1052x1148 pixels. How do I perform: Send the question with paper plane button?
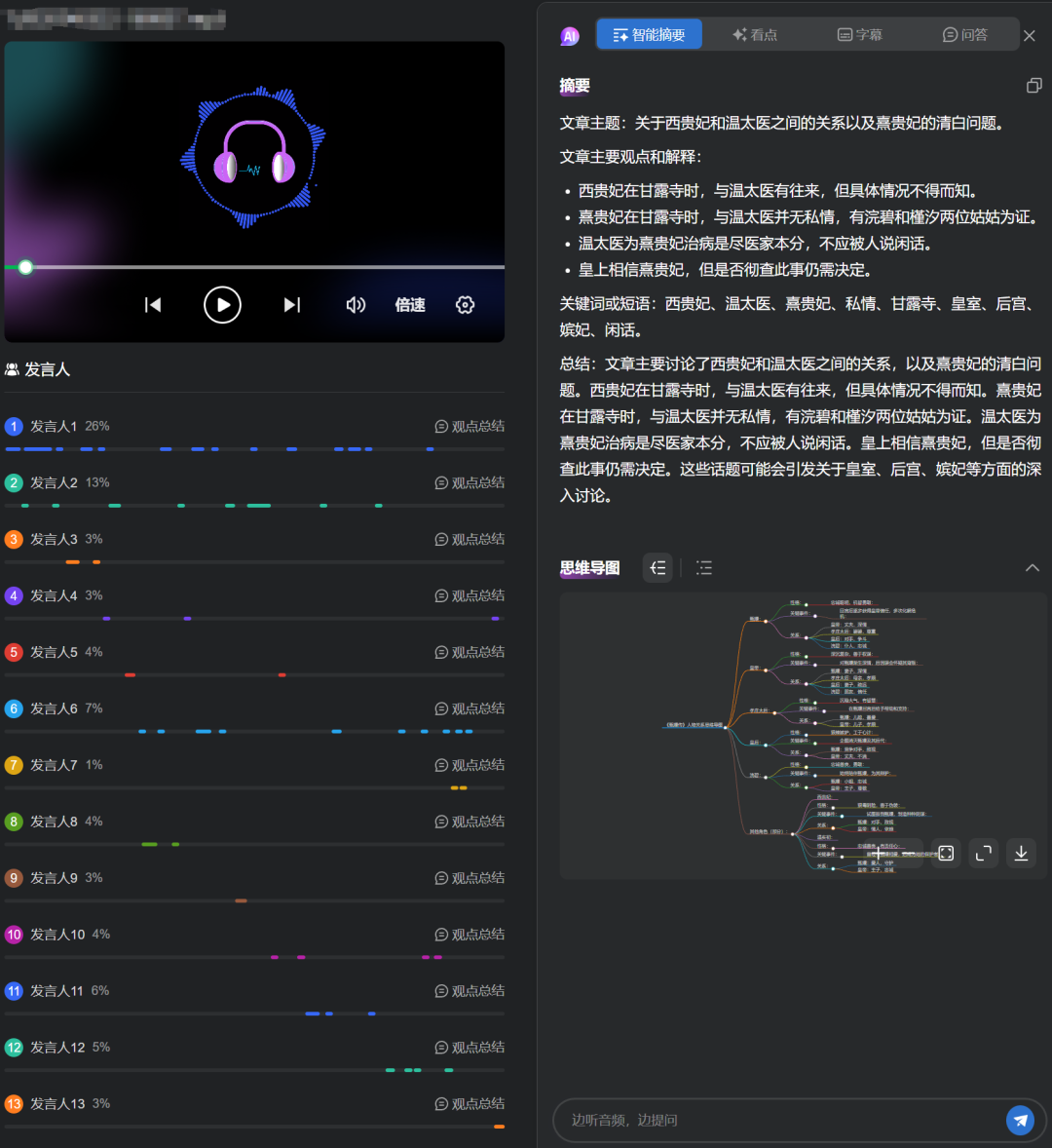click(x=1021, y=1120)
